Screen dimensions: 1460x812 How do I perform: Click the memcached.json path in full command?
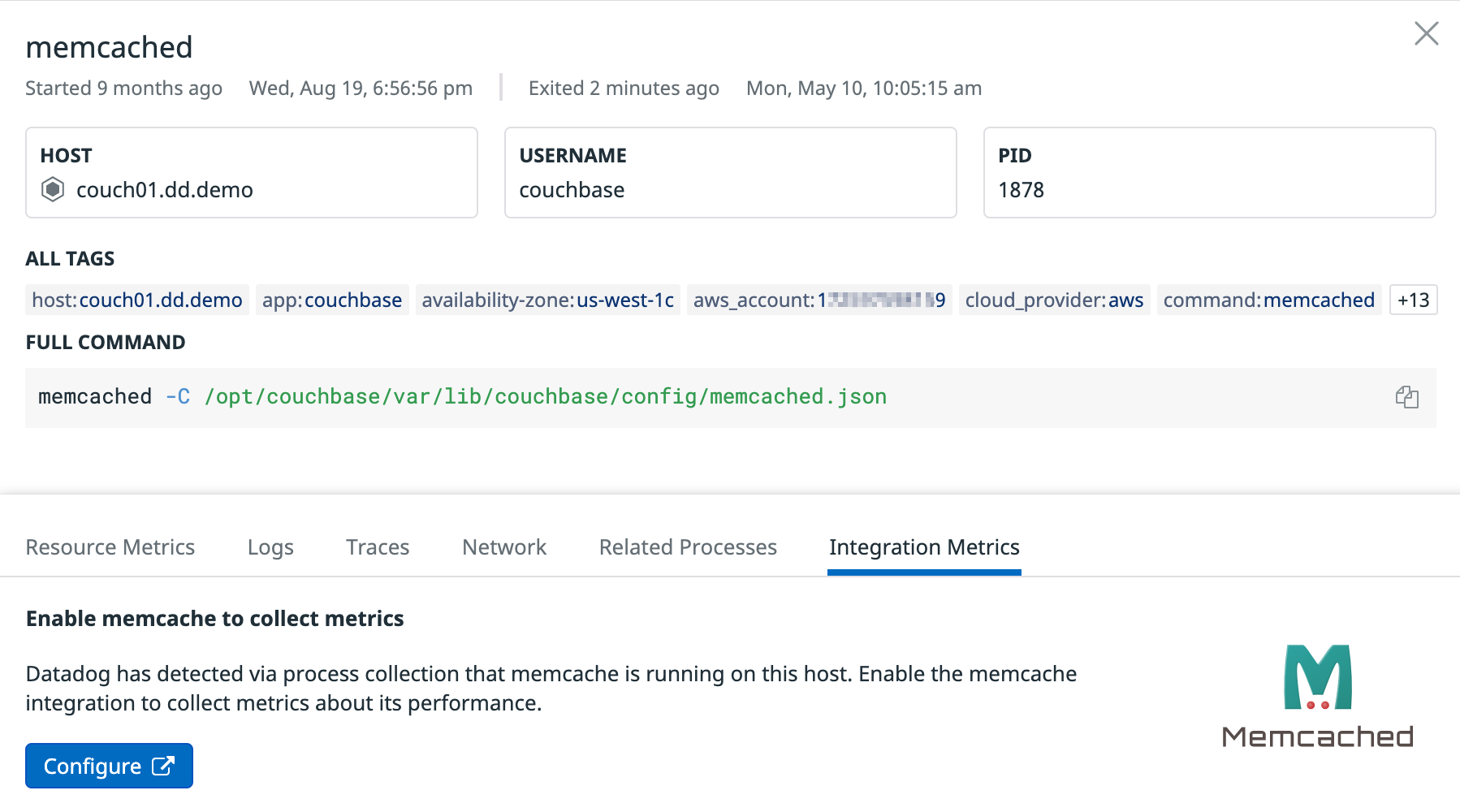tap(797, 397)
